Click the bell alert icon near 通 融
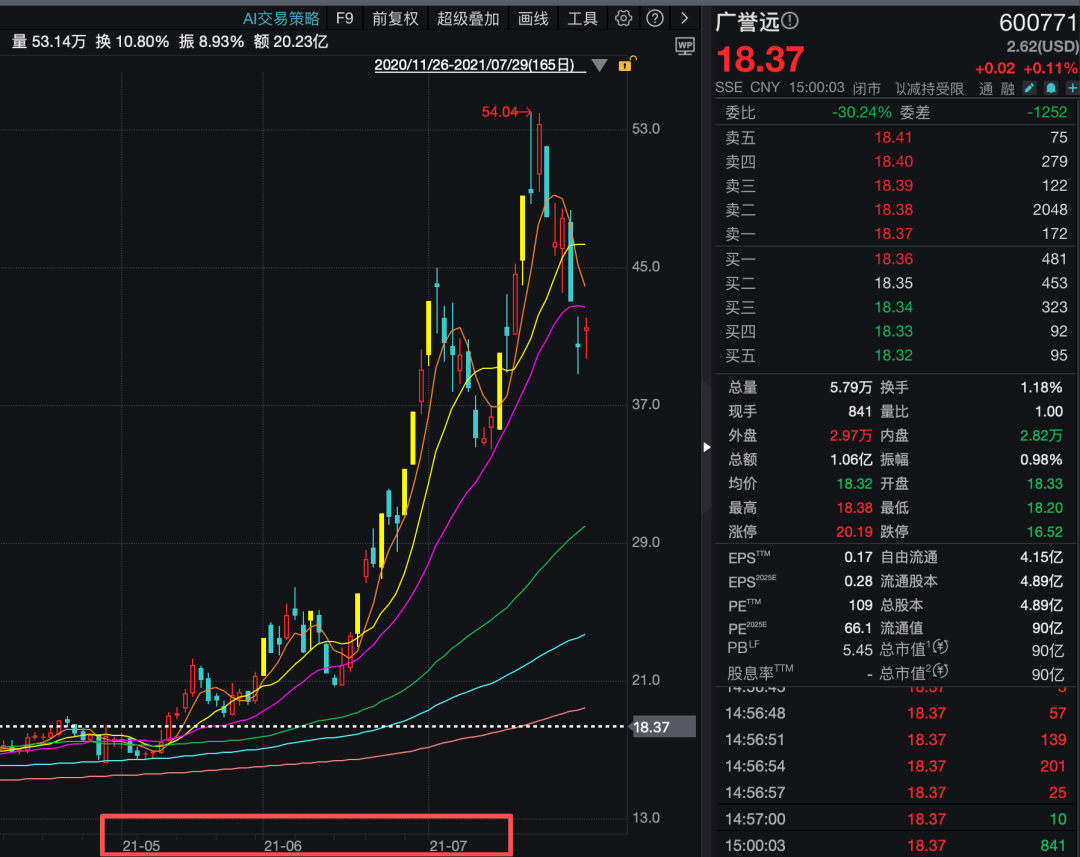 [1053, 87]
